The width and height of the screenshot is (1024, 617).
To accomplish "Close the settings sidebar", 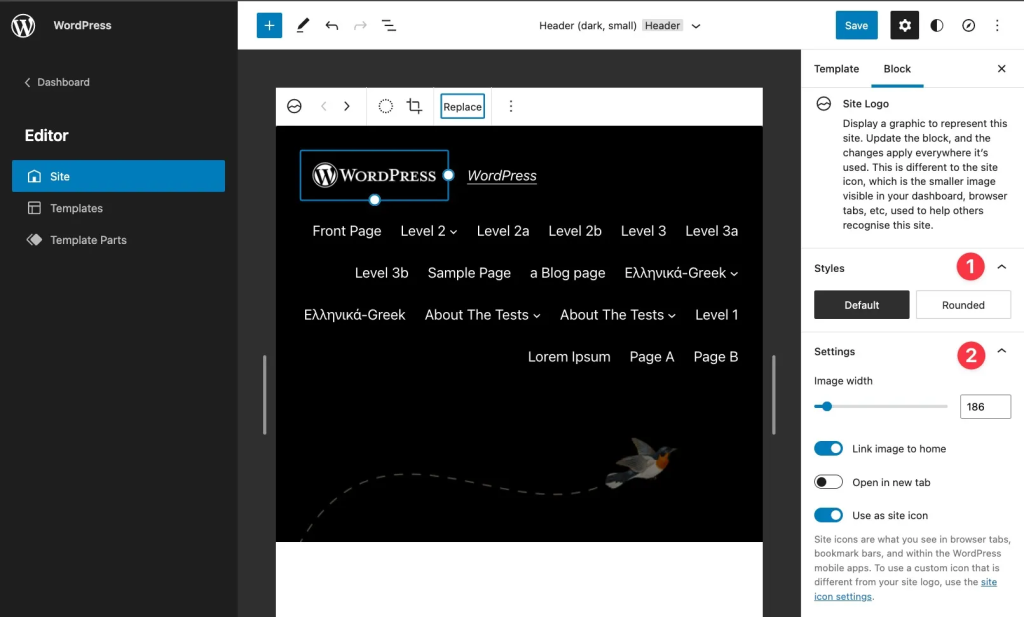I will point(1001,69).
